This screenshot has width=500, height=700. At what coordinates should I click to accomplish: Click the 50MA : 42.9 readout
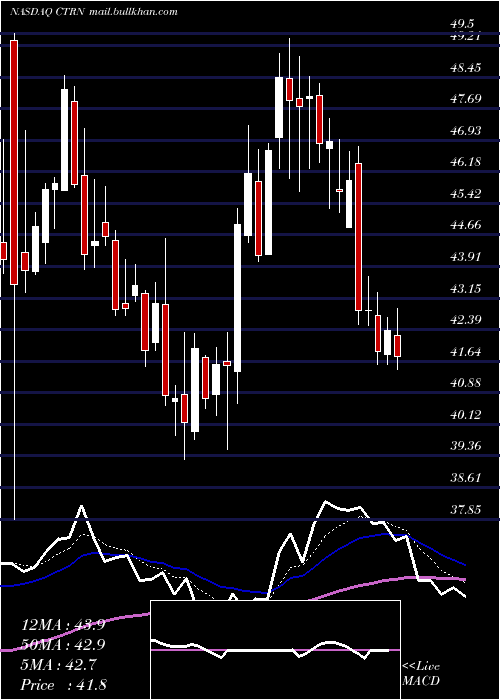(x=63, y=645)
